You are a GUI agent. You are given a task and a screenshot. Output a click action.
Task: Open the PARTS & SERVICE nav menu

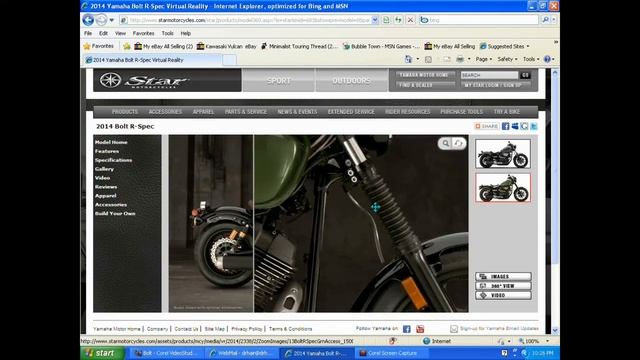(x=246, y=111)
